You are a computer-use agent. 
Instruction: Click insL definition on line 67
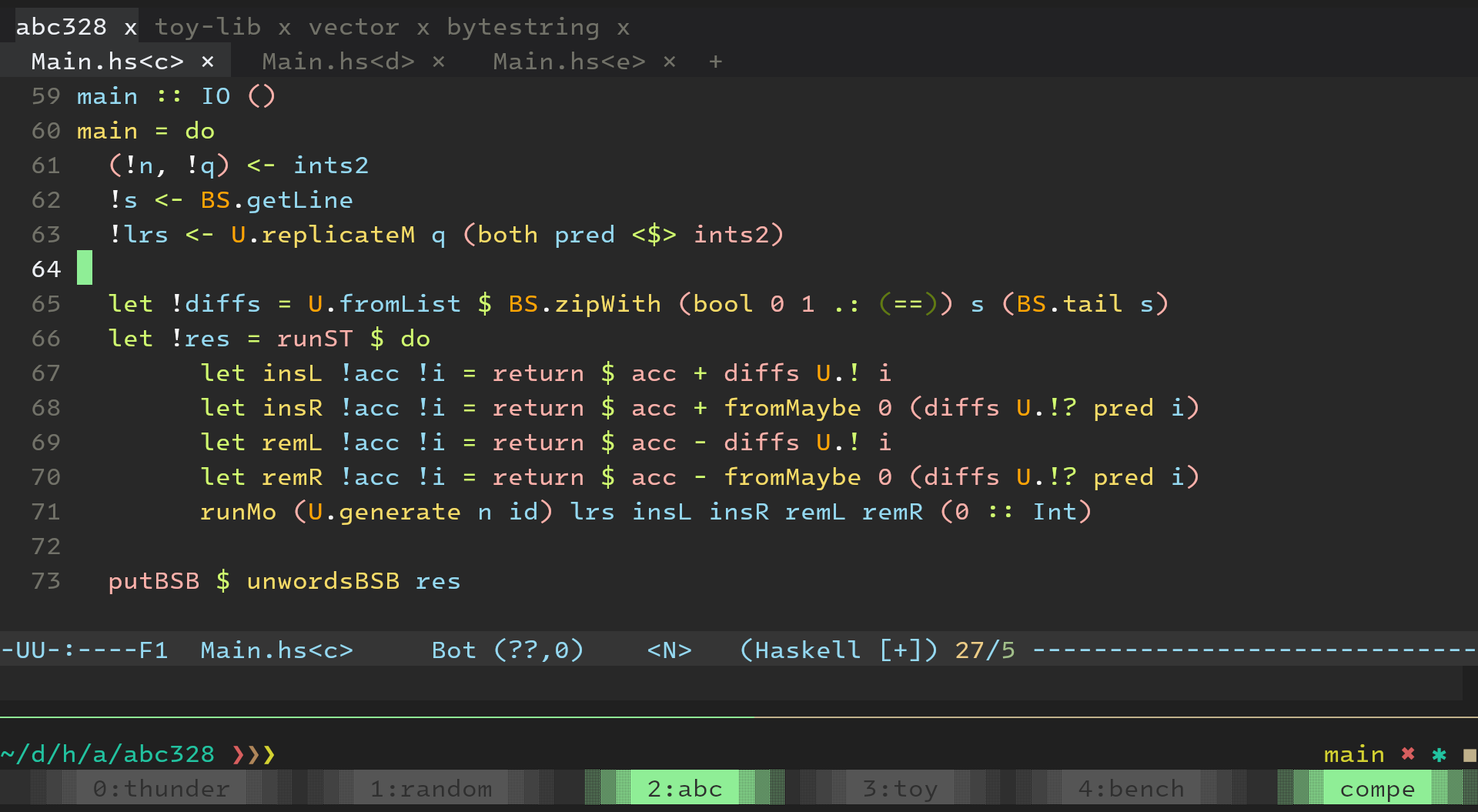pyautogui.click(x=293, y=373)
